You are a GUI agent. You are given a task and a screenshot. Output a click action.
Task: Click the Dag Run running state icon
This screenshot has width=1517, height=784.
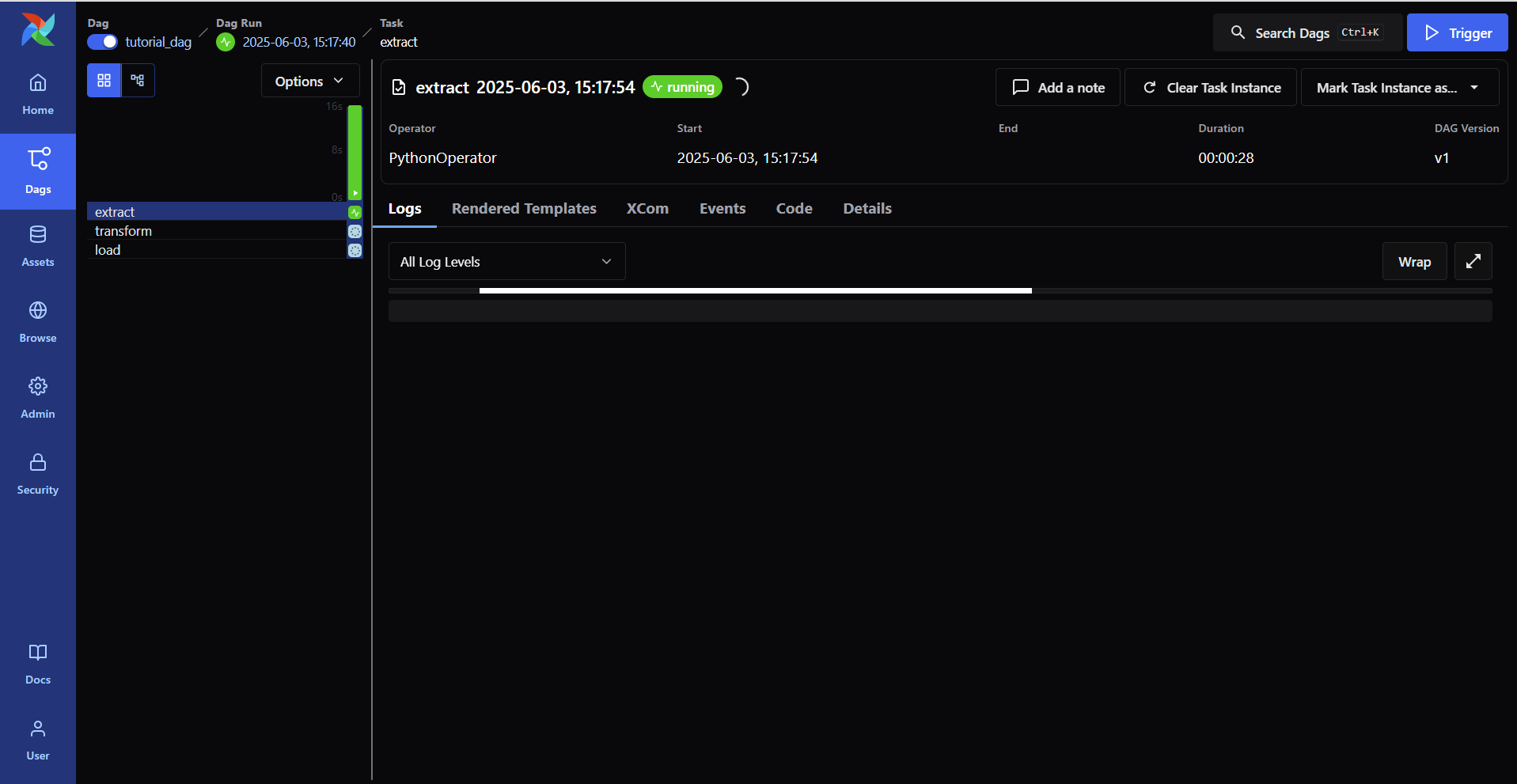226,42
